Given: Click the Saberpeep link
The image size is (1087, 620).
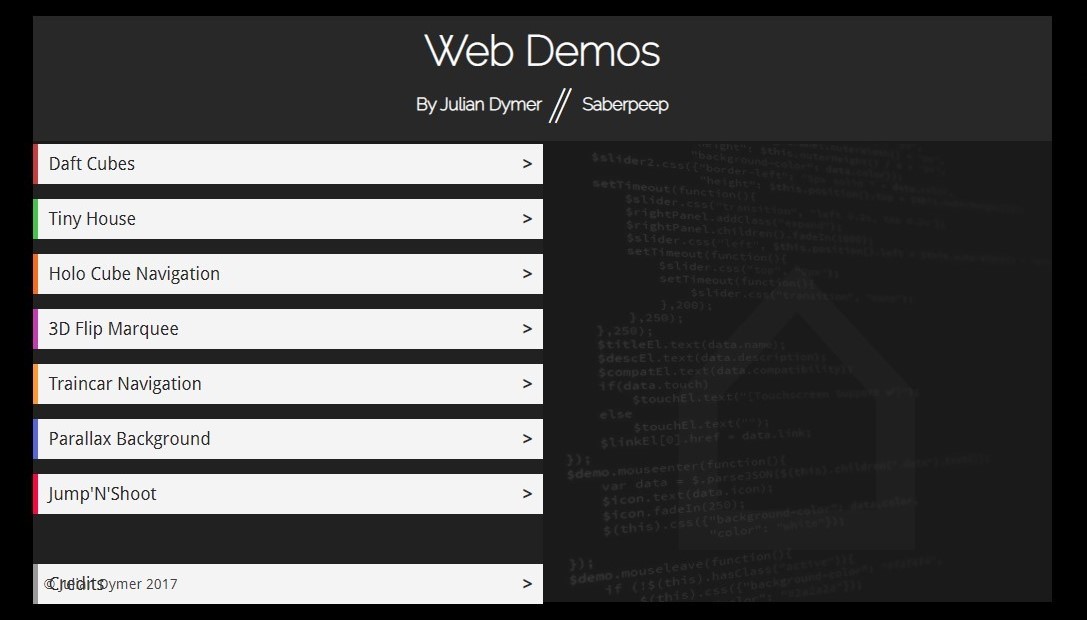Looking at the screenshot, I should [x=626, y=103].
